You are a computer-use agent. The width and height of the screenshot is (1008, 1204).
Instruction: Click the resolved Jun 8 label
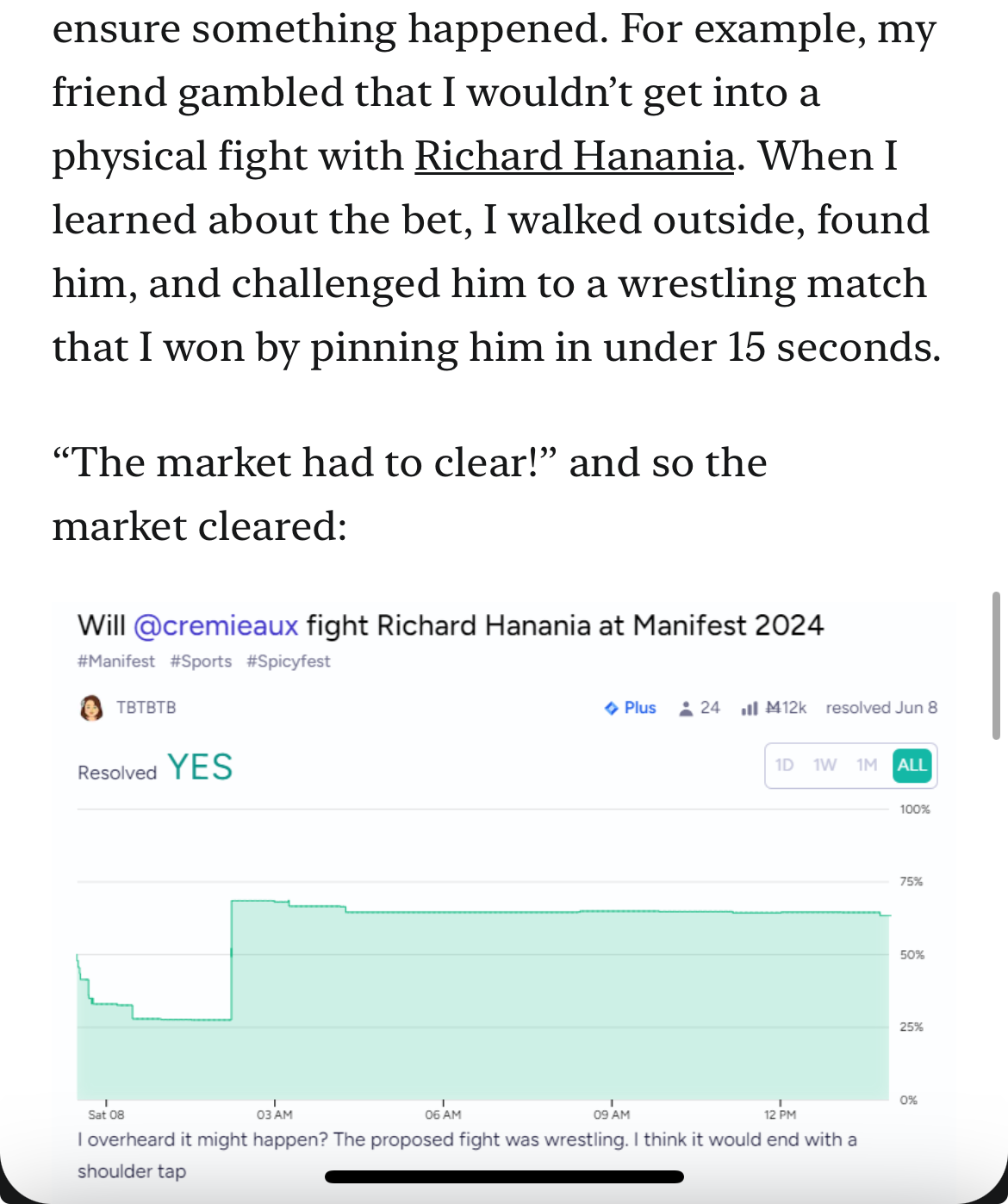point(881,708)
